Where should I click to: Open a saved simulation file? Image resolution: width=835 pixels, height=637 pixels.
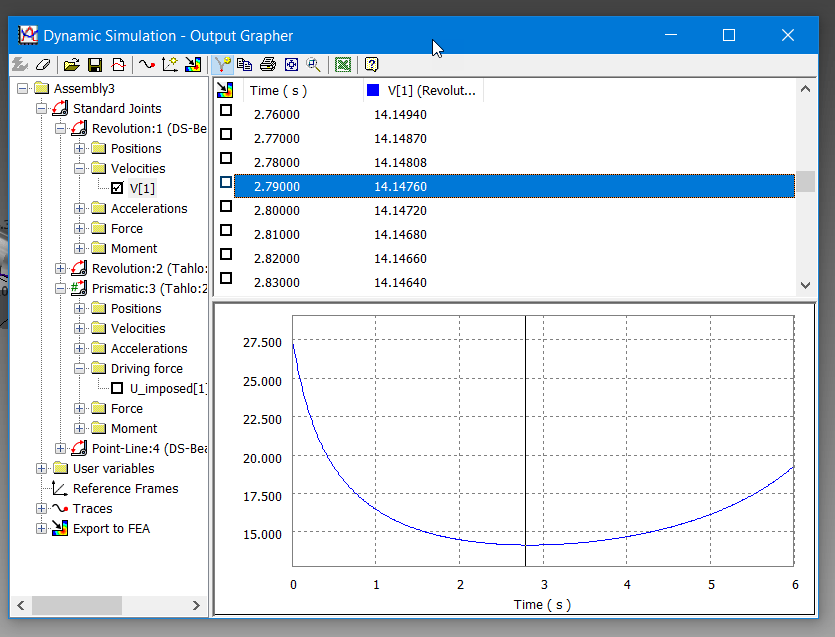coord(71,64)
